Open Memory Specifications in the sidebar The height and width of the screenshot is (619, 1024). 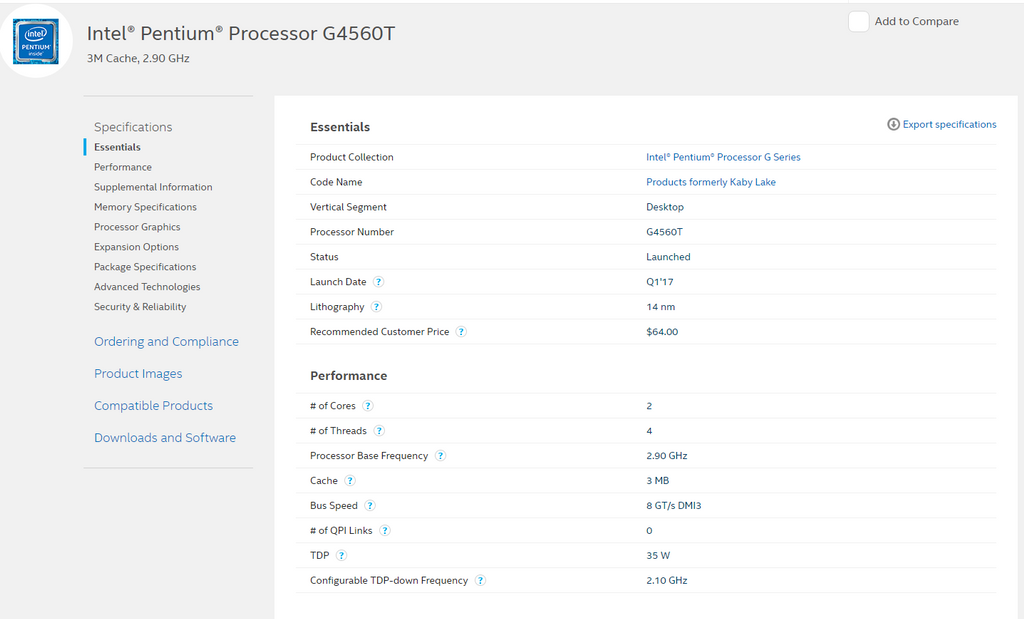145,207
